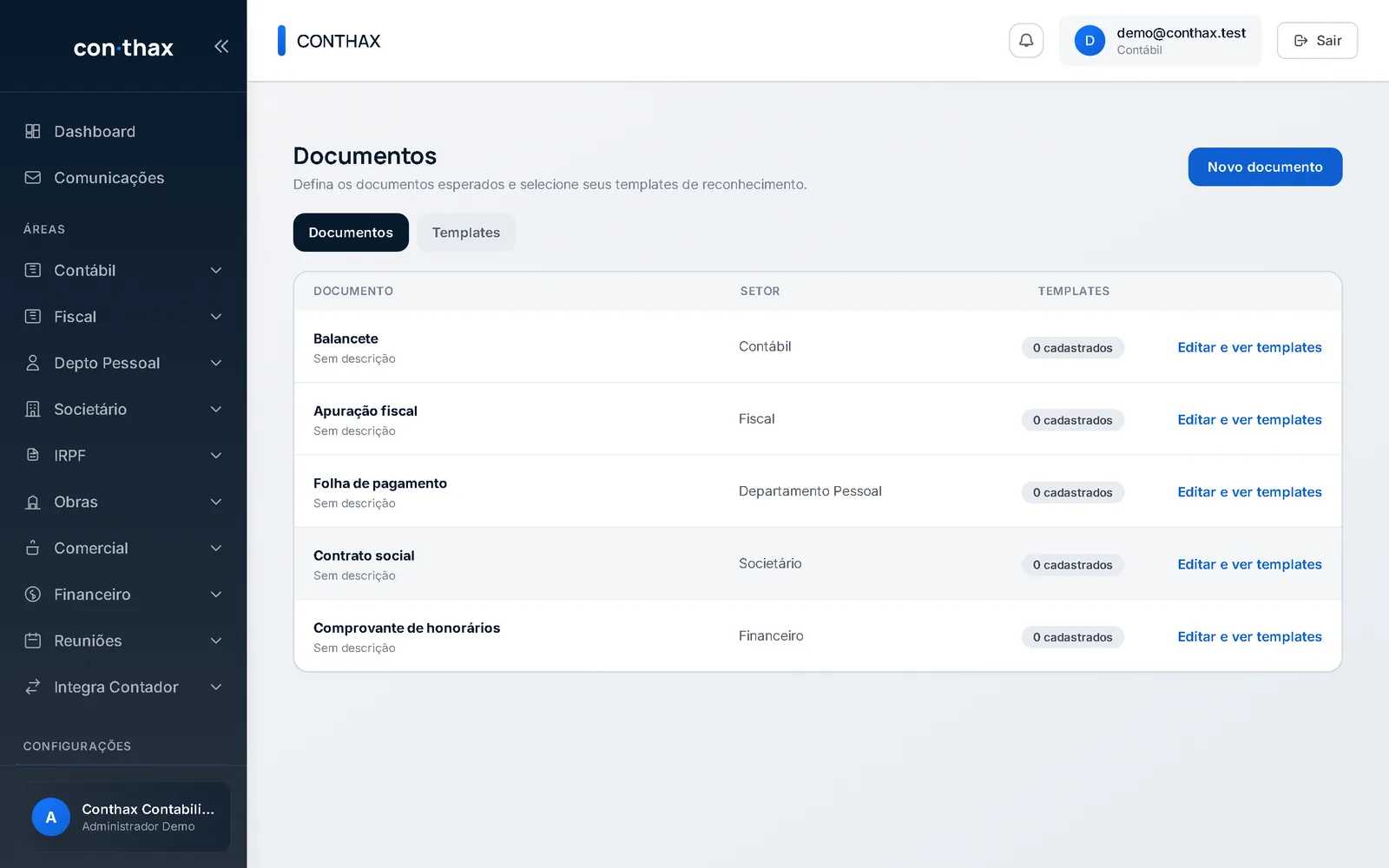1389x868 pixels.
Task: Click demo@conthax.test account email
Action: click(x=1181, y=33)
